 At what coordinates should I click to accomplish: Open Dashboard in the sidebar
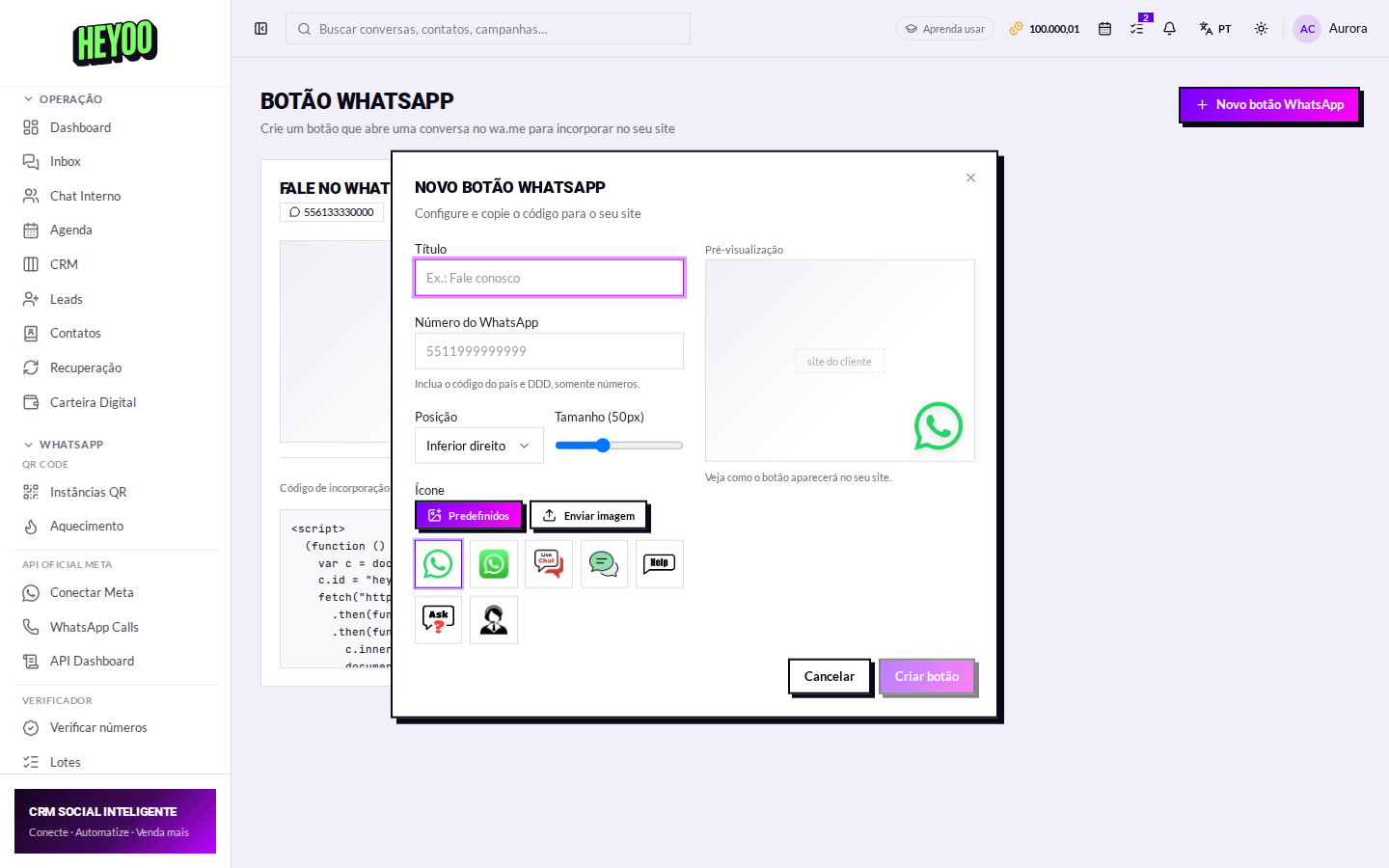point(116,127)
